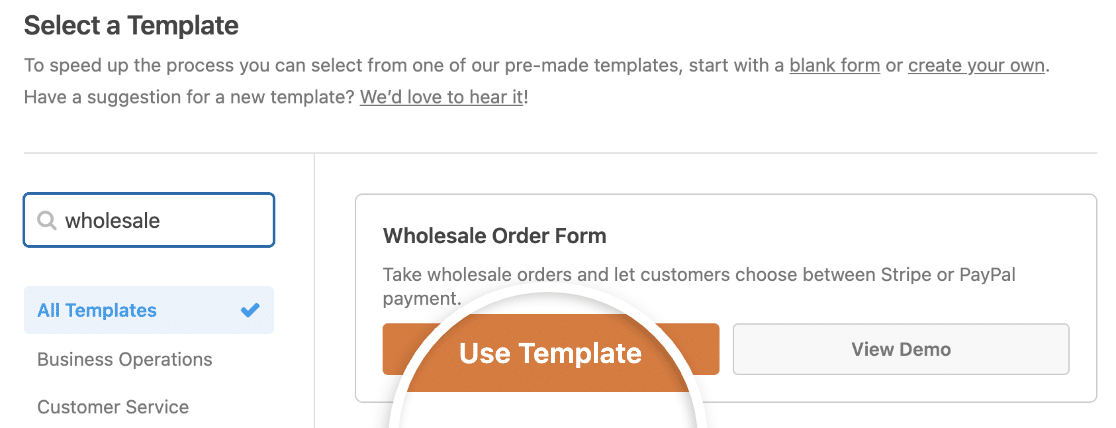Click the All Templates highlighted row
The height and width of the screenshot is (428, 1116).
(x=149, y=310)
